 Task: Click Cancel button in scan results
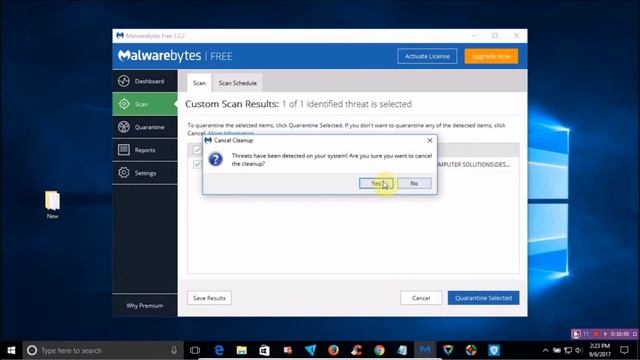click(421, 298)
